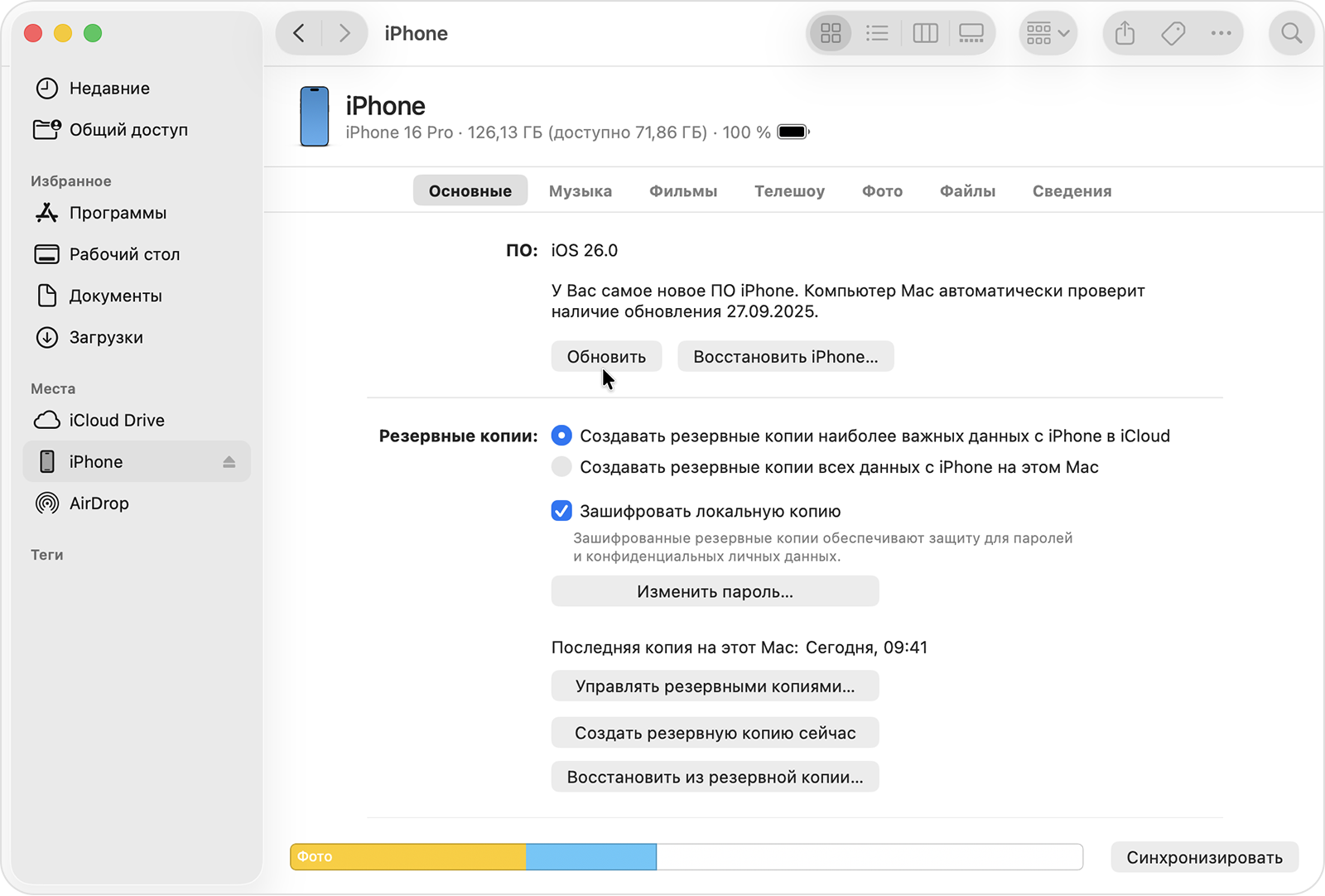Select backup all data to this Mac
The image size is (1325, 896).
tap(561, 466)
